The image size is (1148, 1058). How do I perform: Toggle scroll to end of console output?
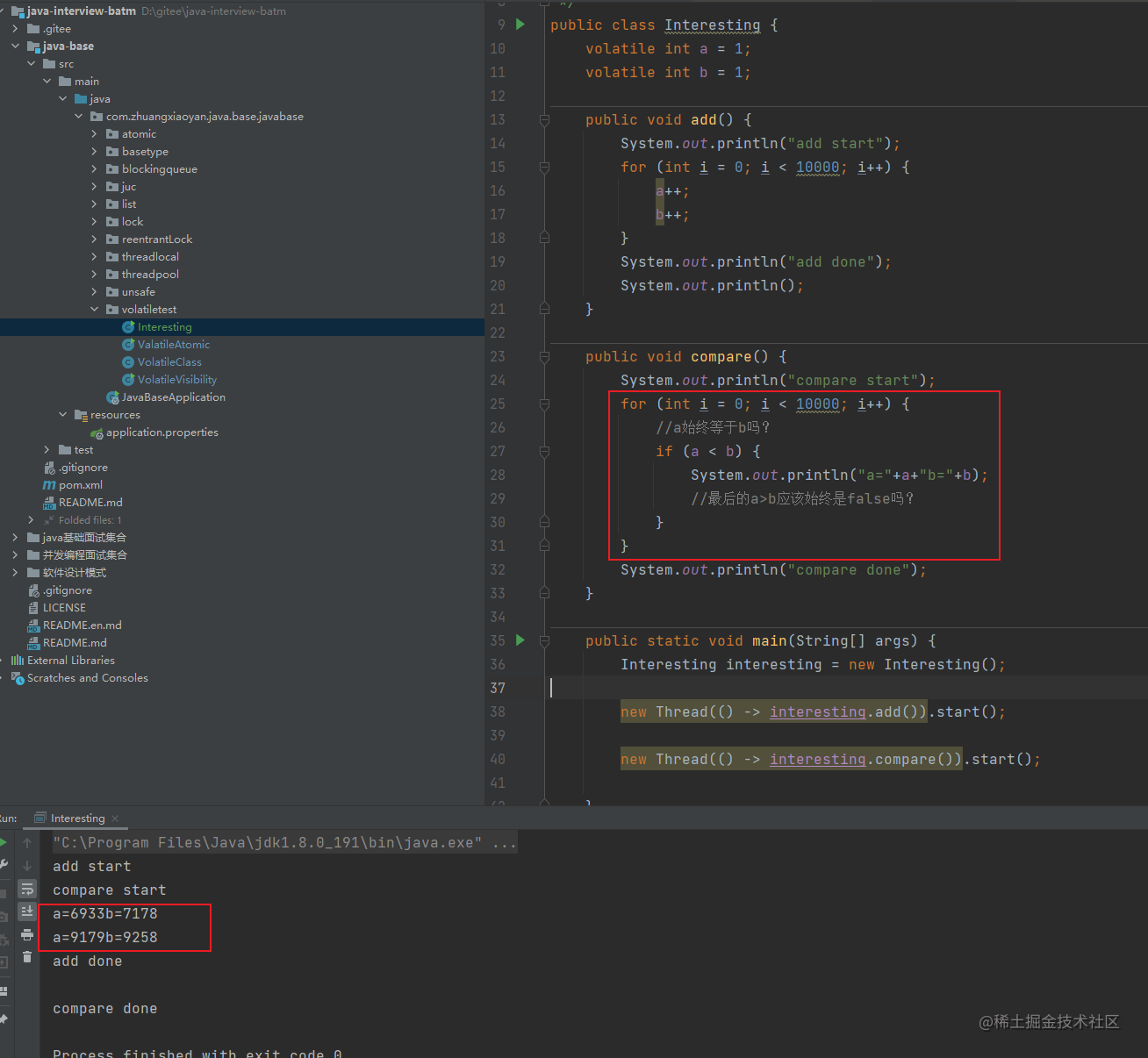(x=27, y=911)
